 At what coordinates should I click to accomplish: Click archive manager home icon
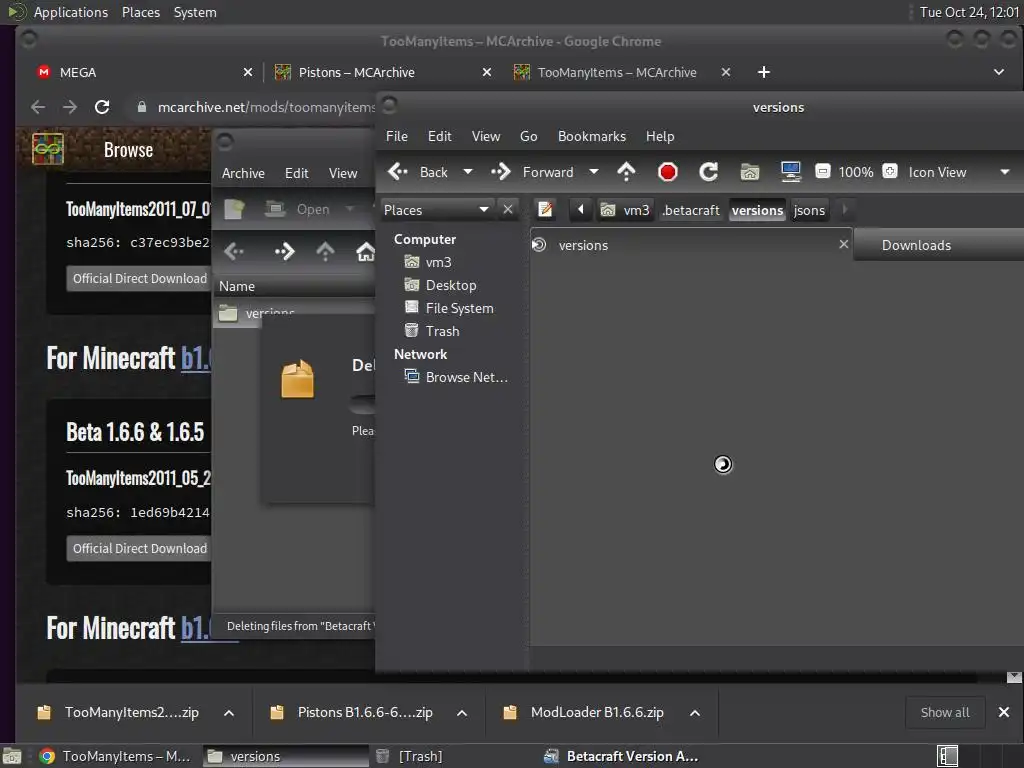coord(366,251)
